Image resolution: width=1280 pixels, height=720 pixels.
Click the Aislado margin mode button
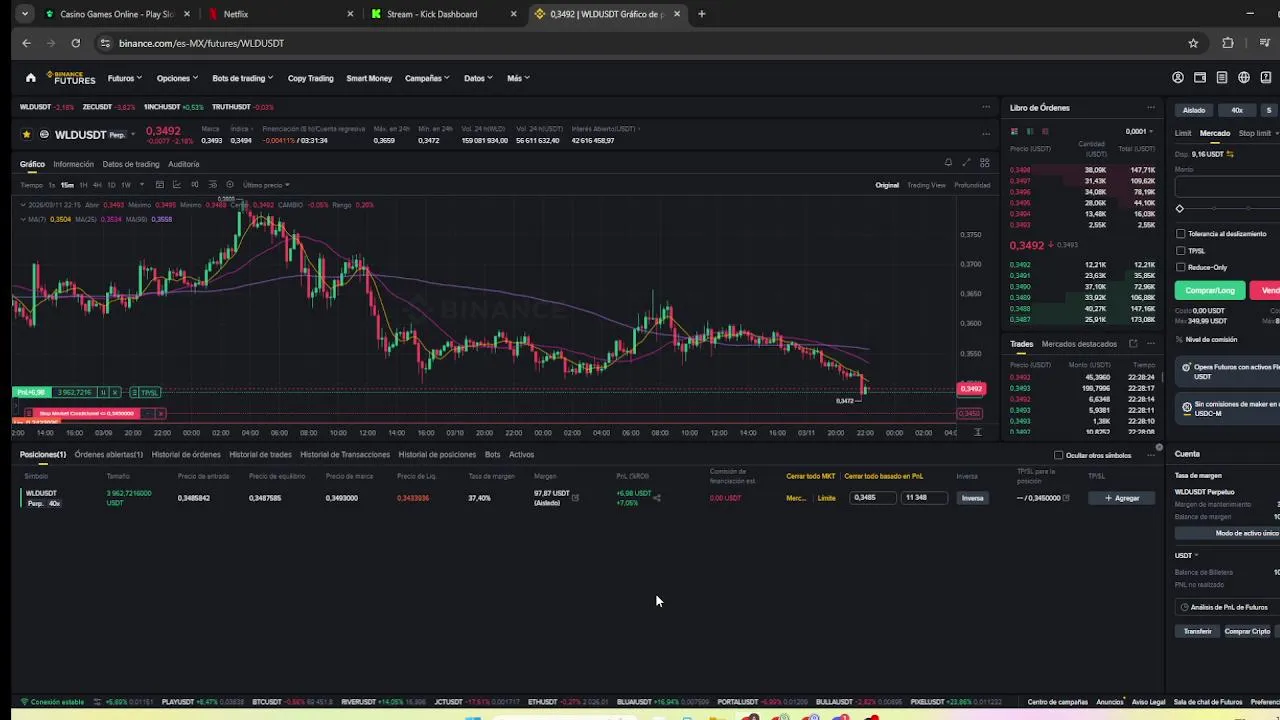(1194, 110)
